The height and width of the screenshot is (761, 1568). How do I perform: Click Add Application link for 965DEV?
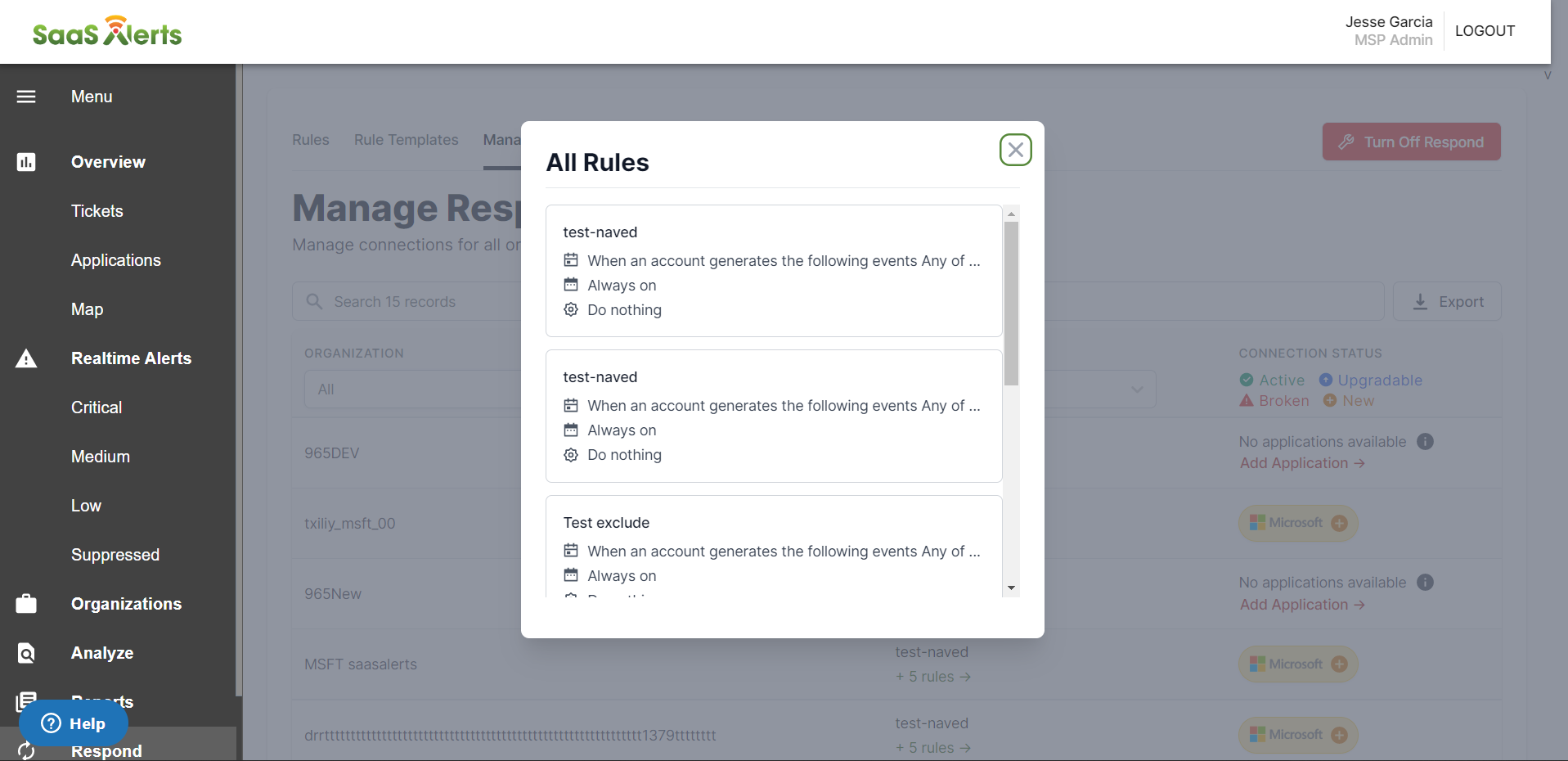[x=1302, y=463]
